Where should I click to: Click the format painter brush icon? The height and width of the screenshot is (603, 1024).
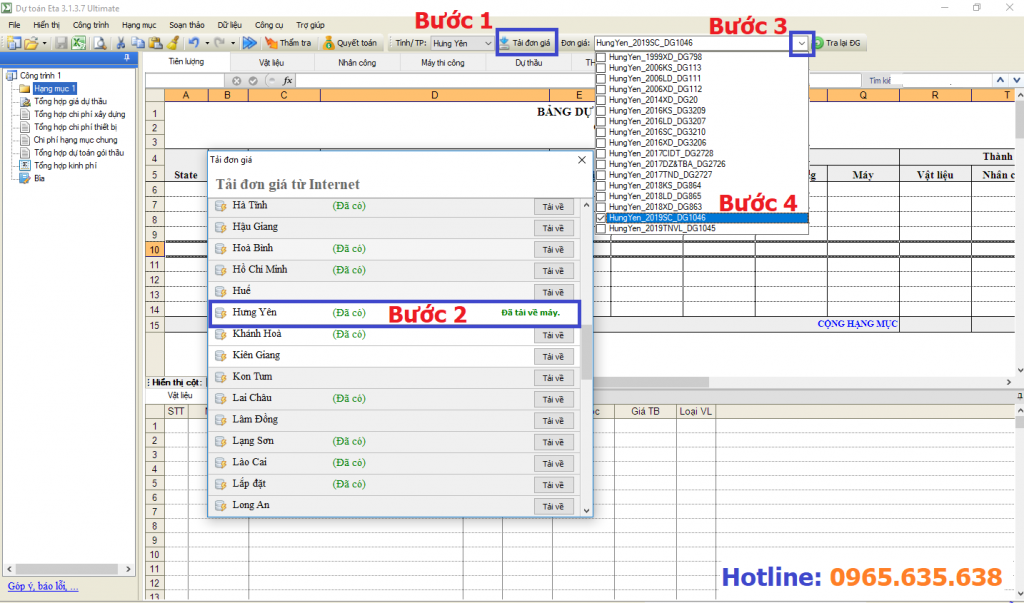coord(172,43)
